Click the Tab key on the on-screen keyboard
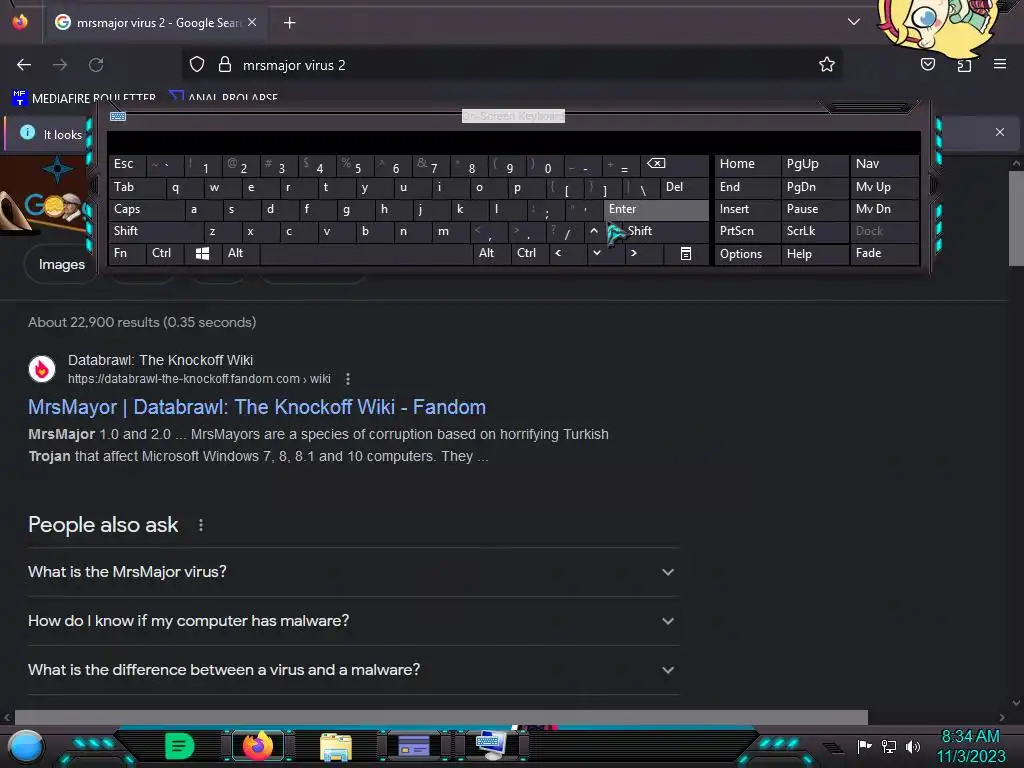The width and height of the screenshot is (1024, 768). pos(136,187)
